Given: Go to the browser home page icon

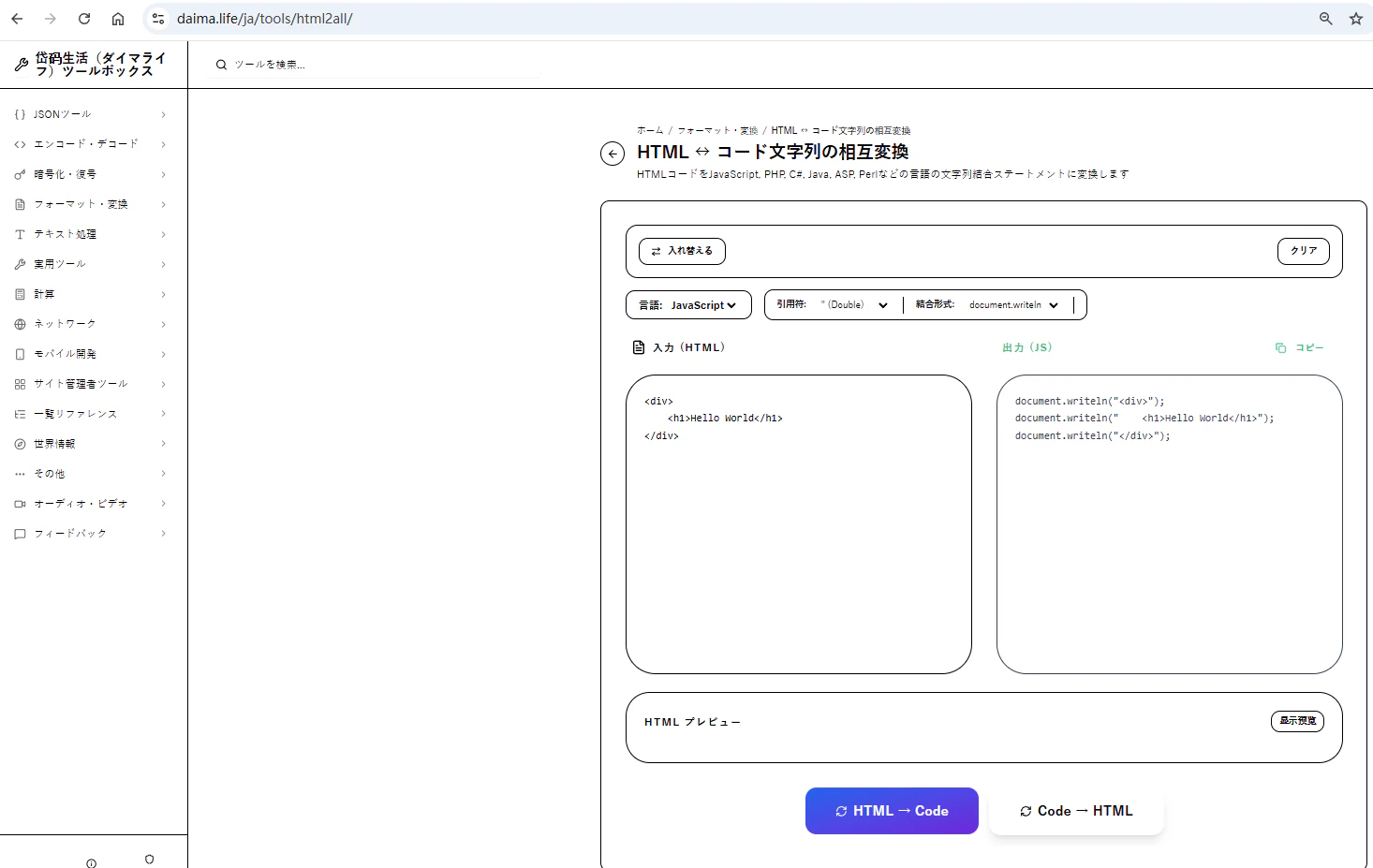Looking at the screenshot, I should coord(118,19).
